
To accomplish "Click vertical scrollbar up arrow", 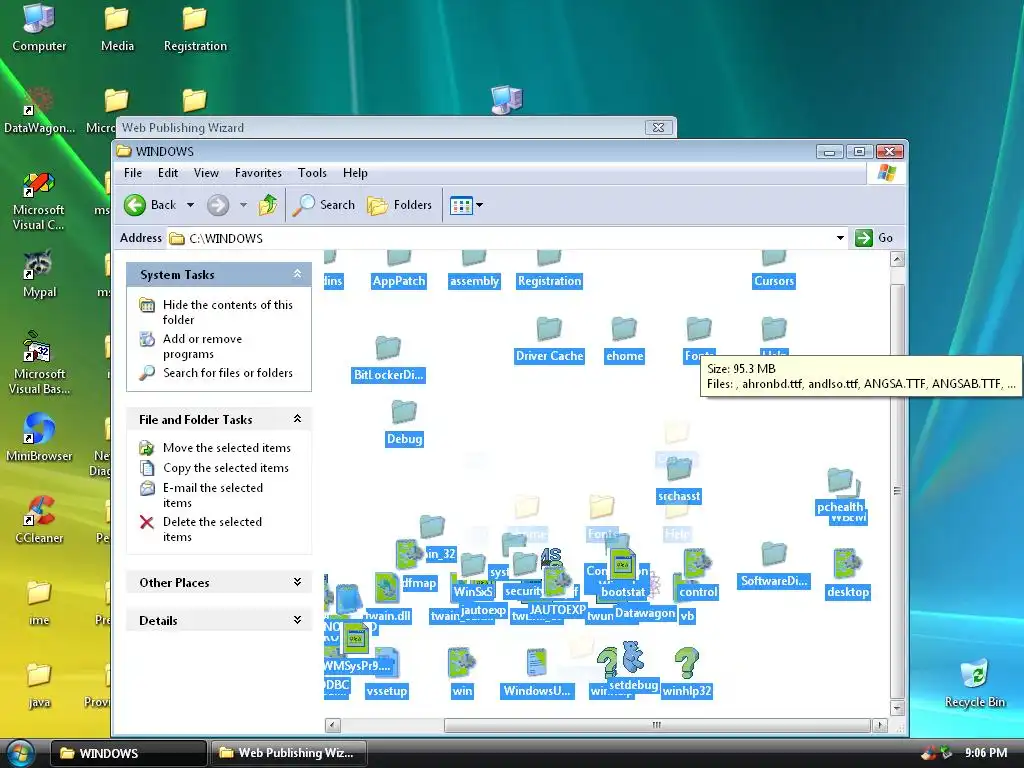I will point(897,259).
